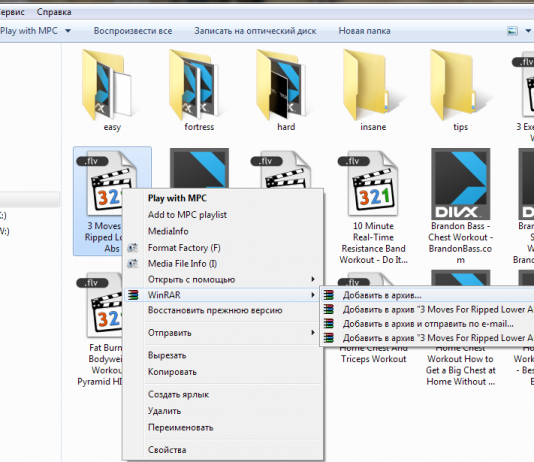Expand the WinRAR submenu arrow
This screenshot has width=534, height=462.
313,295
